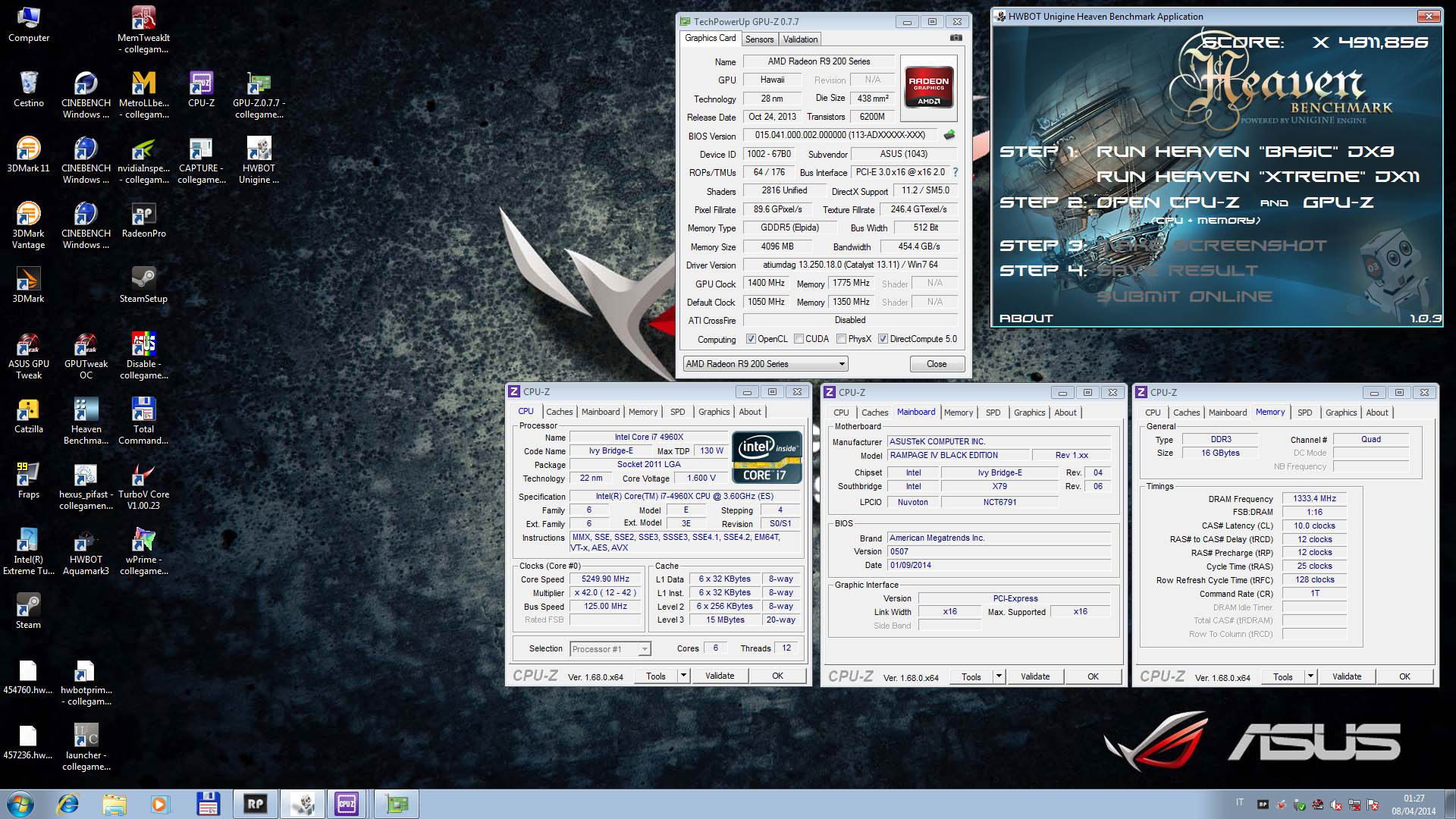Screen dimensions: 1456x819
Task: Open Windows Media Player from the taskbar
Action: click(x=160, y=804)
